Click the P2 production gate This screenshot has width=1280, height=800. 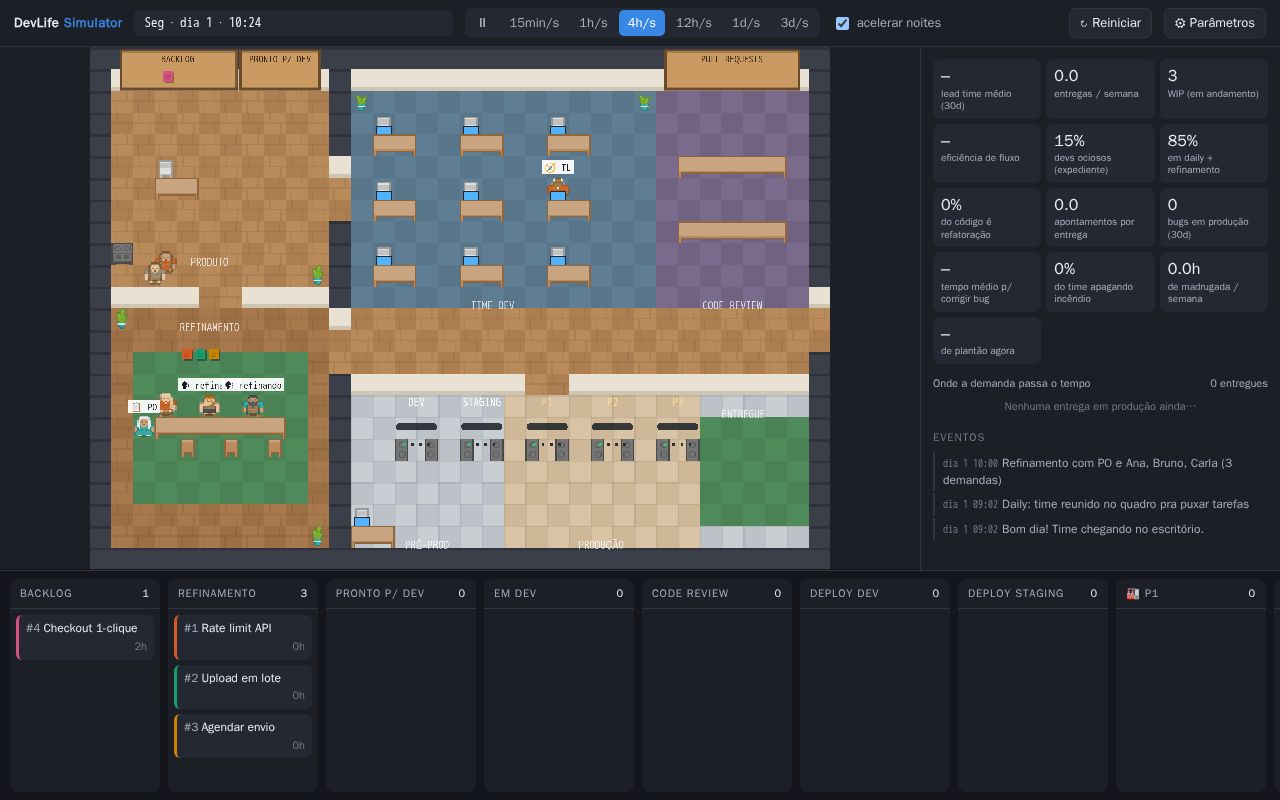[x=612, y=440]
